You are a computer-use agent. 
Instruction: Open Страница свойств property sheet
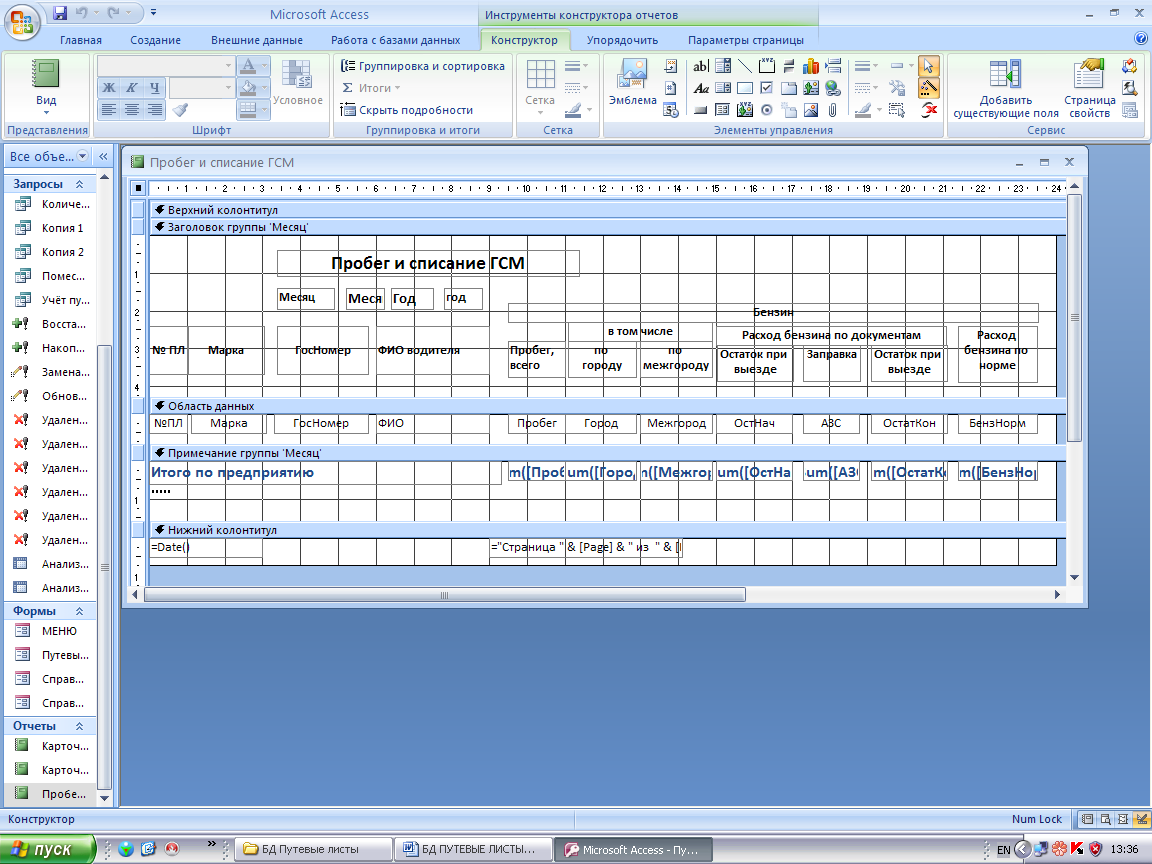1090,90
